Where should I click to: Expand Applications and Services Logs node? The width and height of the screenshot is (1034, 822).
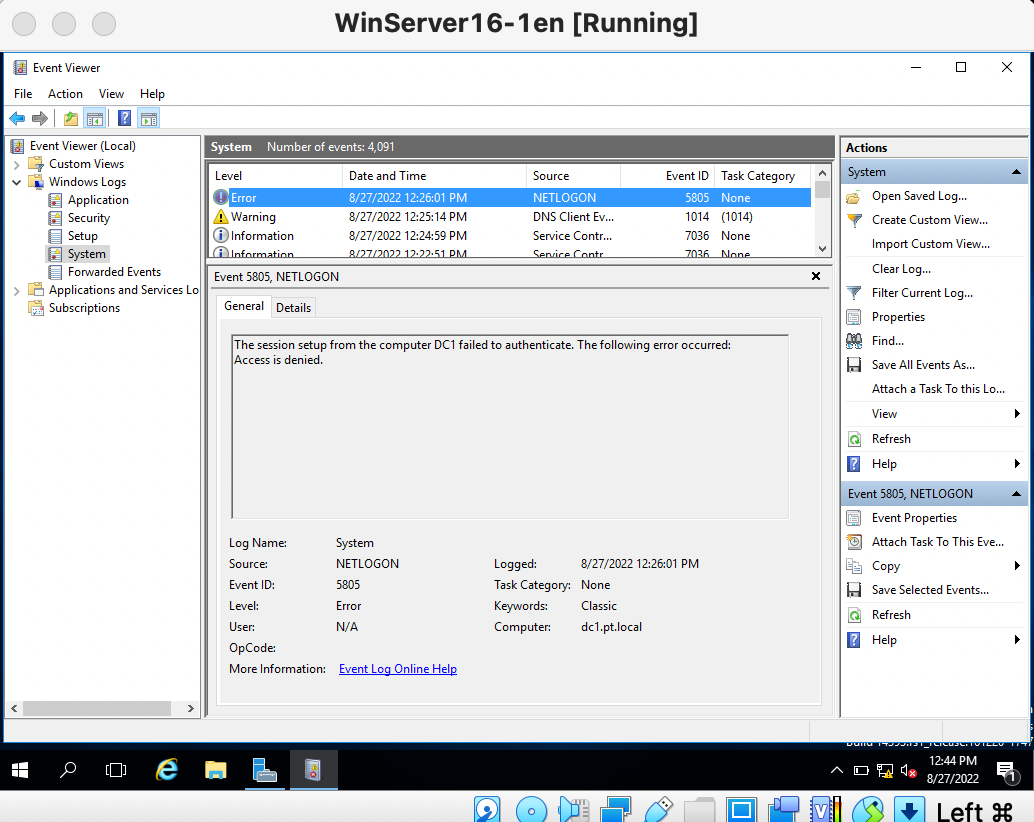point(16,291)
